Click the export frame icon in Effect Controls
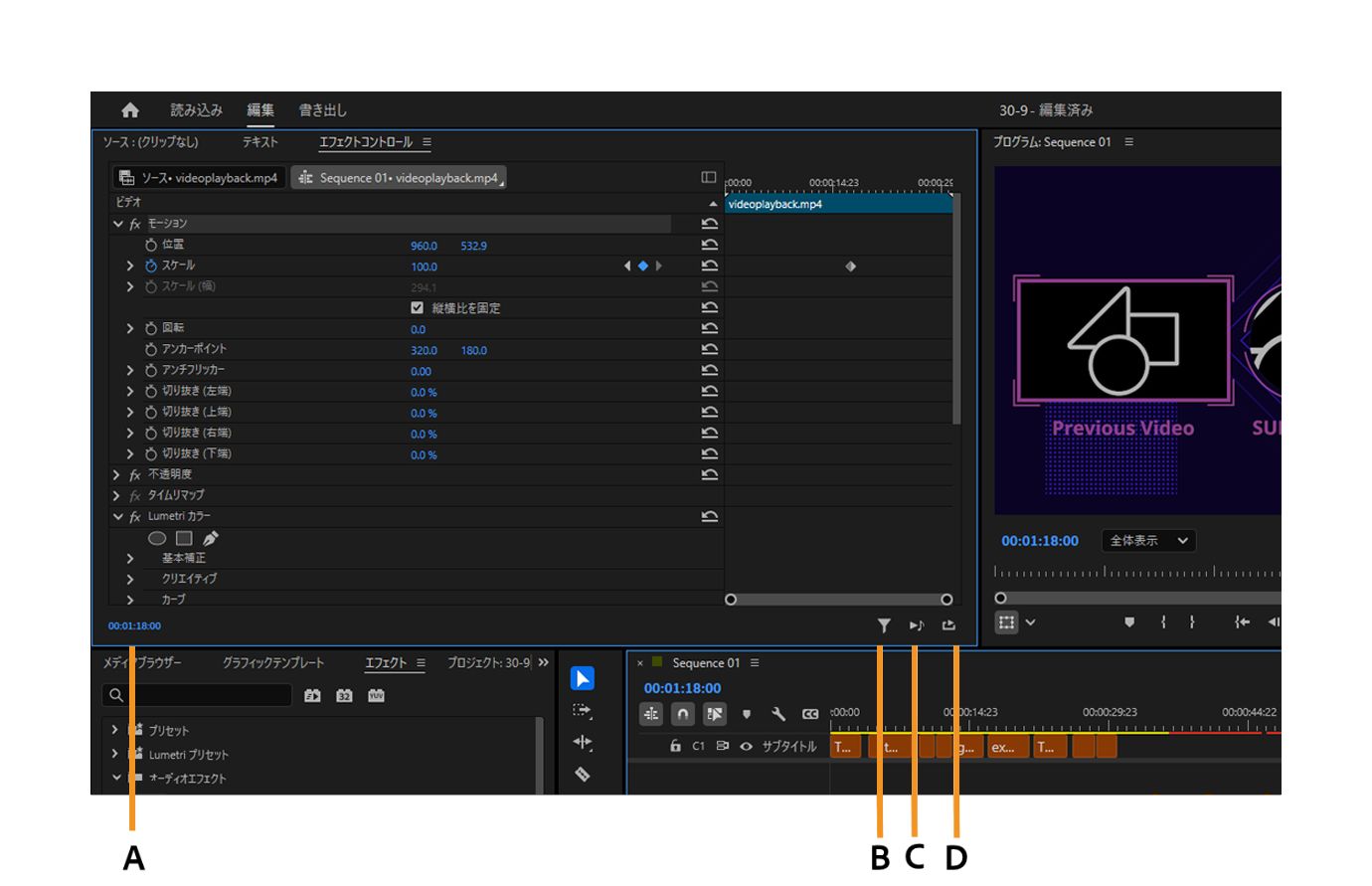 point(948,625)
